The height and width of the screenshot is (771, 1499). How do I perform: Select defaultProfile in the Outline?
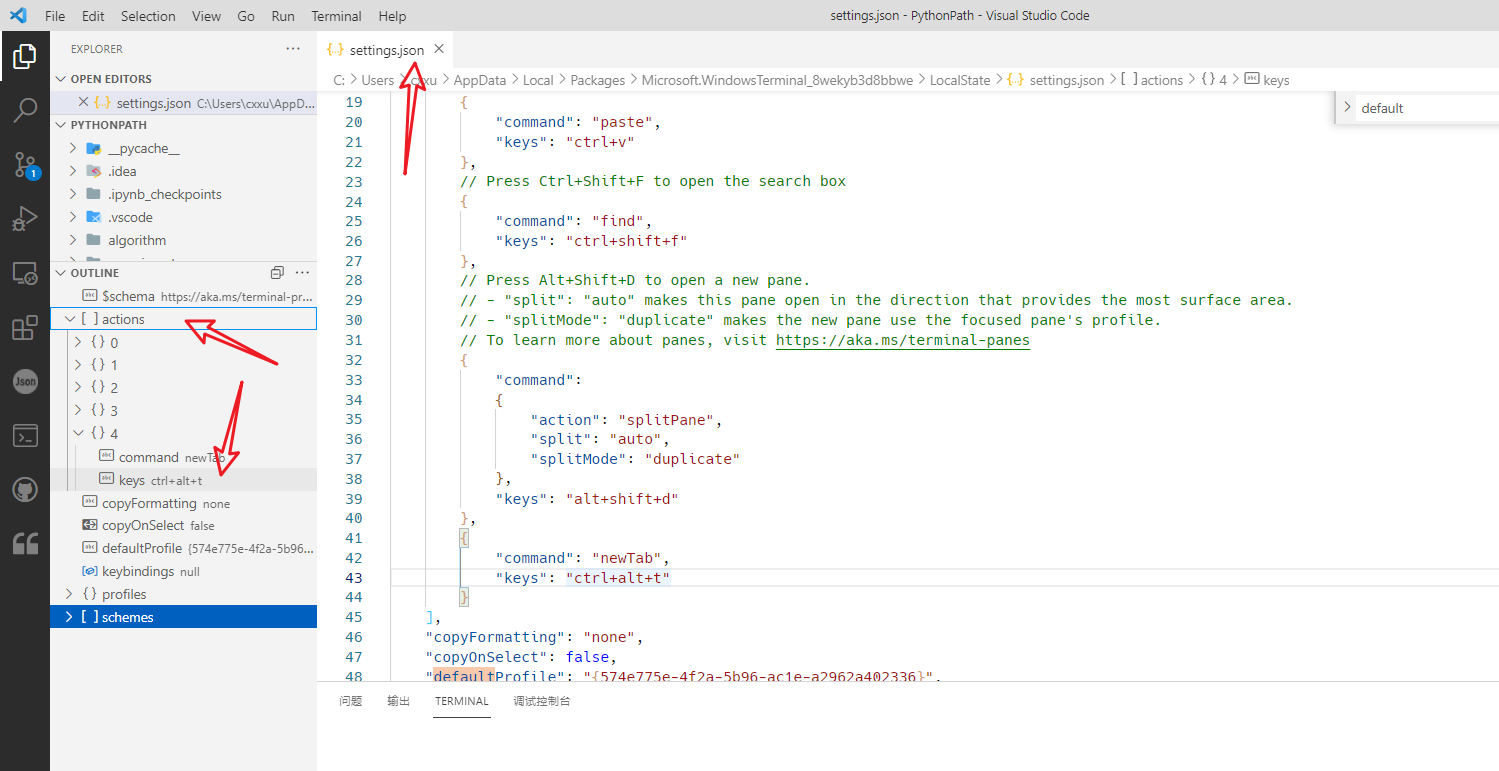pyautogui.click(x=183, y=548)
